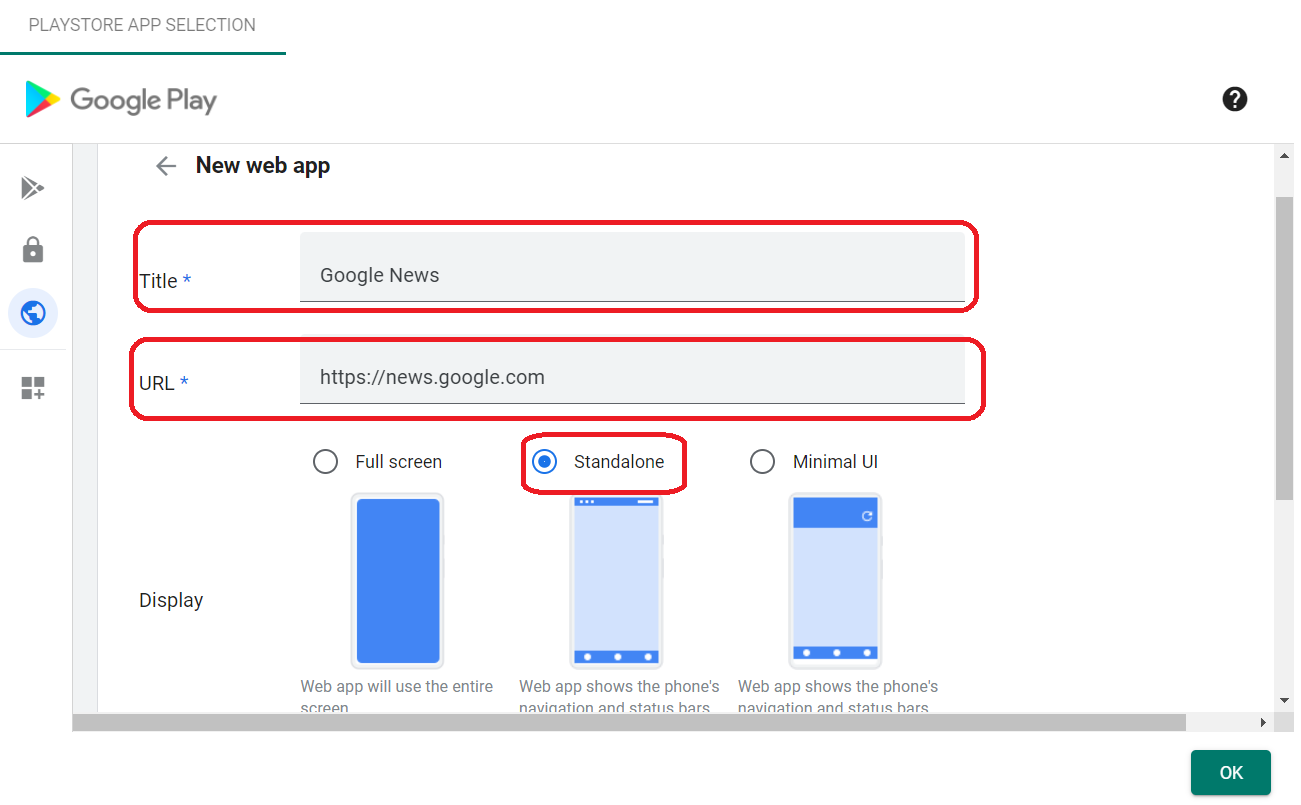Click the Full screen phone preview image

tap(398, 581)
